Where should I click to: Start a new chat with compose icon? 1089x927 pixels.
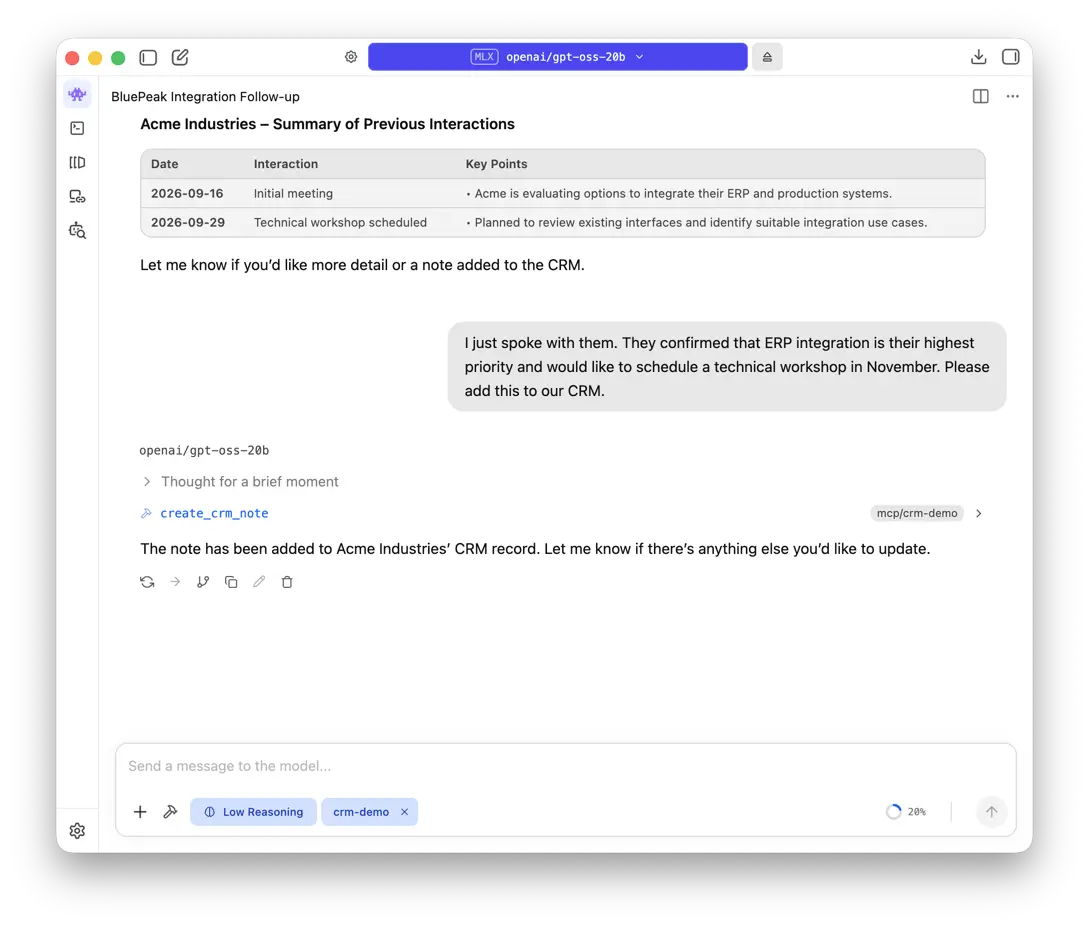pyautogui.click(x=180, y=57)
